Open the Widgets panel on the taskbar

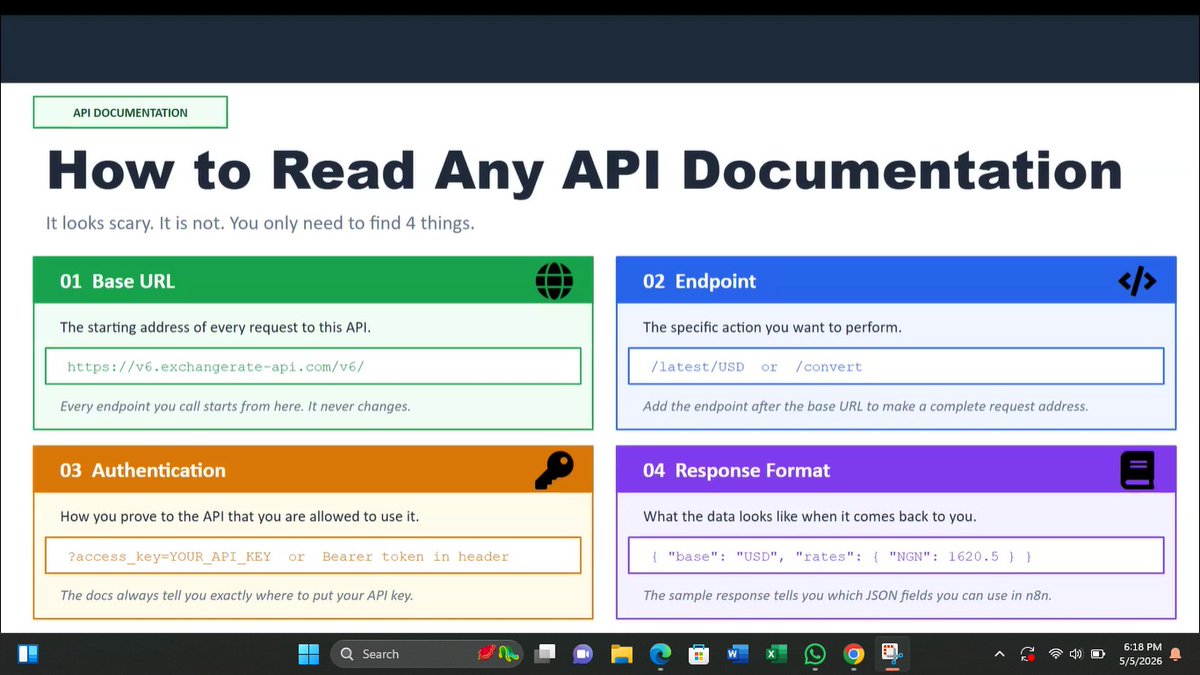coord(28,654)
